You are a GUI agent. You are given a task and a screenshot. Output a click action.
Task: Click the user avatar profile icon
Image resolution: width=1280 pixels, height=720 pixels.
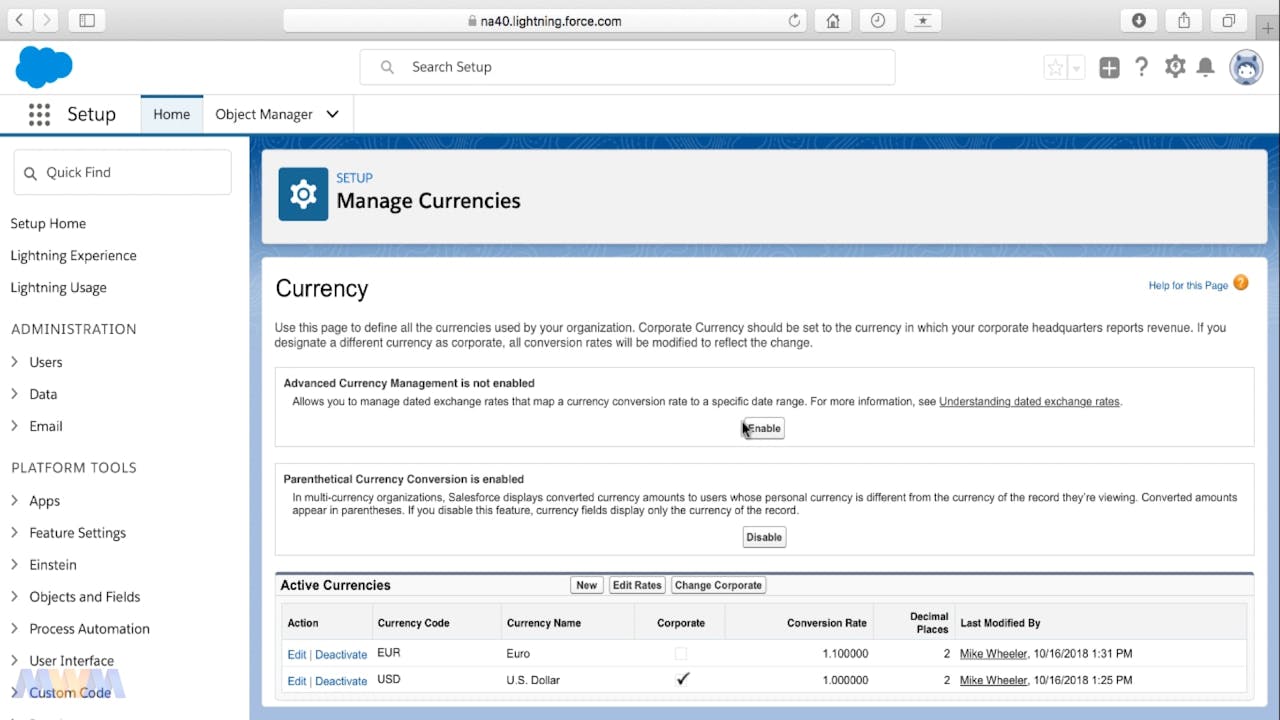click(x=1246, y=67)
